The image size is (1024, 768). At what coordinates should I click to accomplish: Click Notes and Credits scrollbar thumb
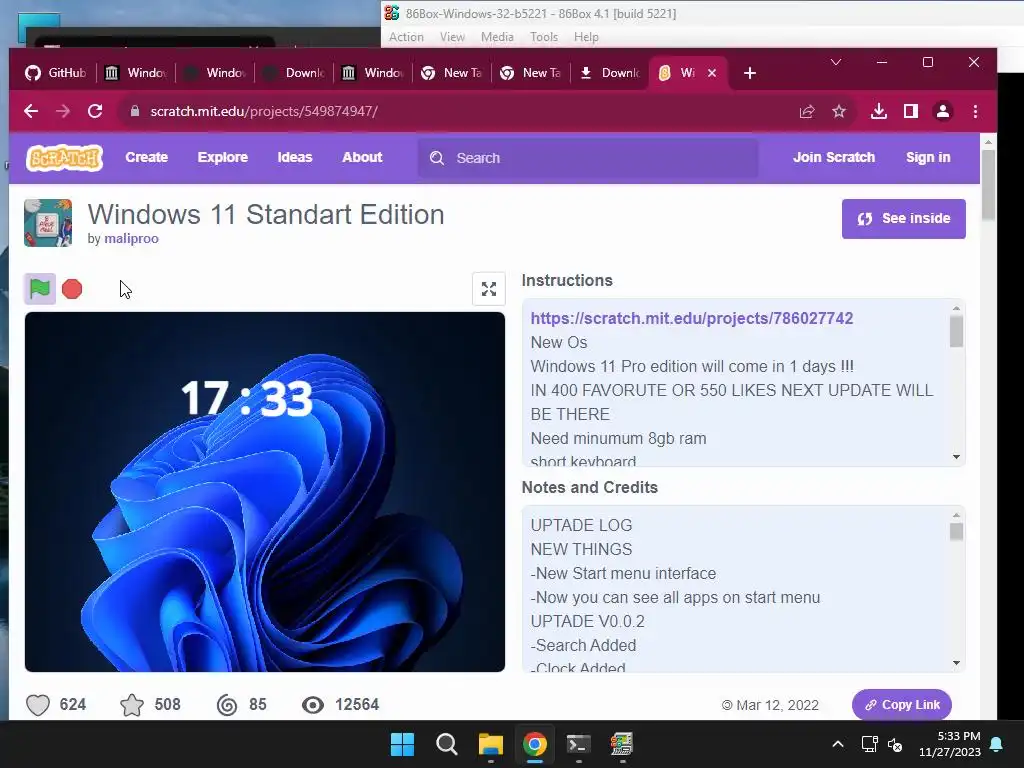coord(956,532)
